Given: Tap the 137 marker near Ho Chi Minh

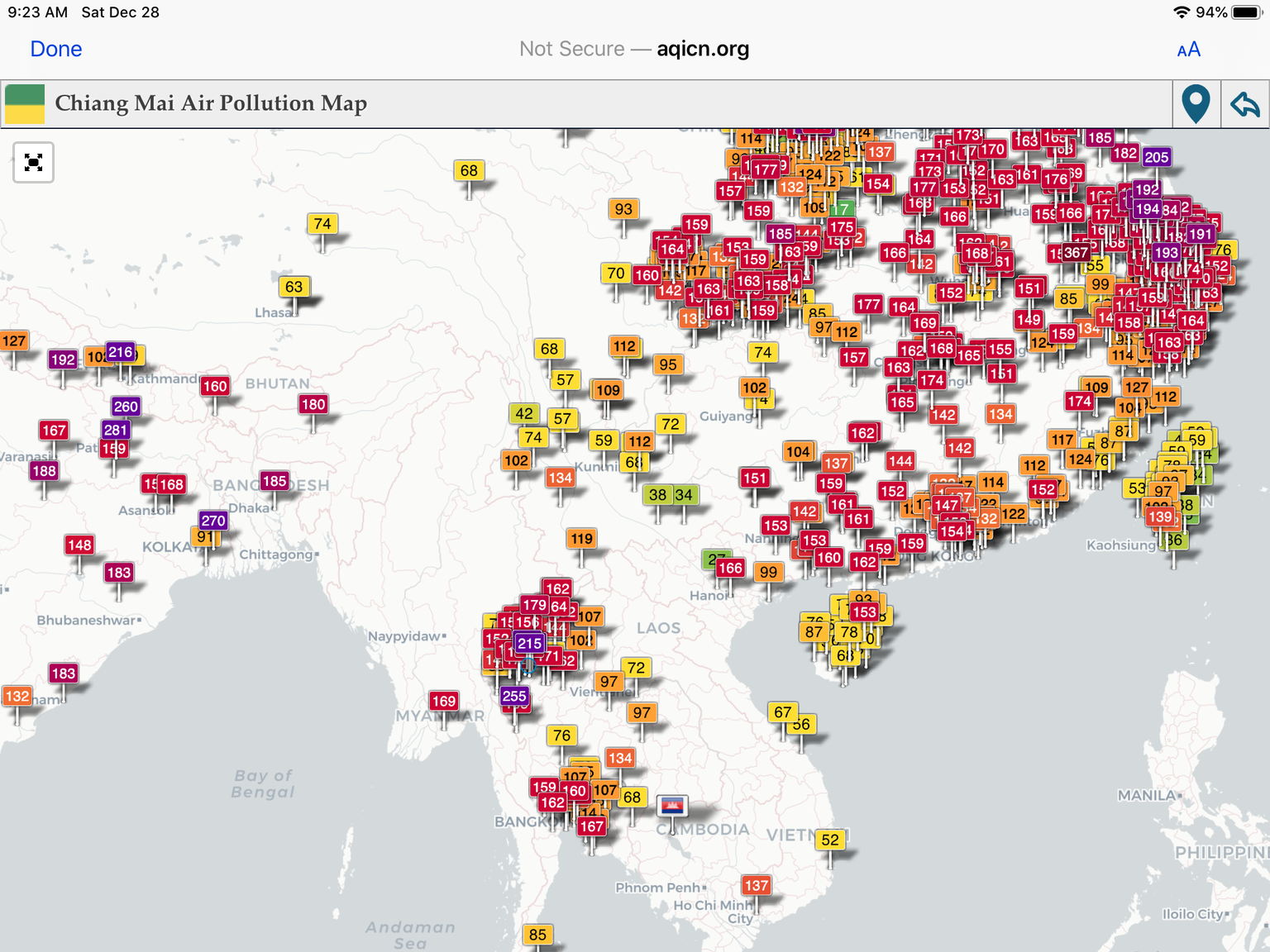Looking at the screenshot, I should coord(756,886).
